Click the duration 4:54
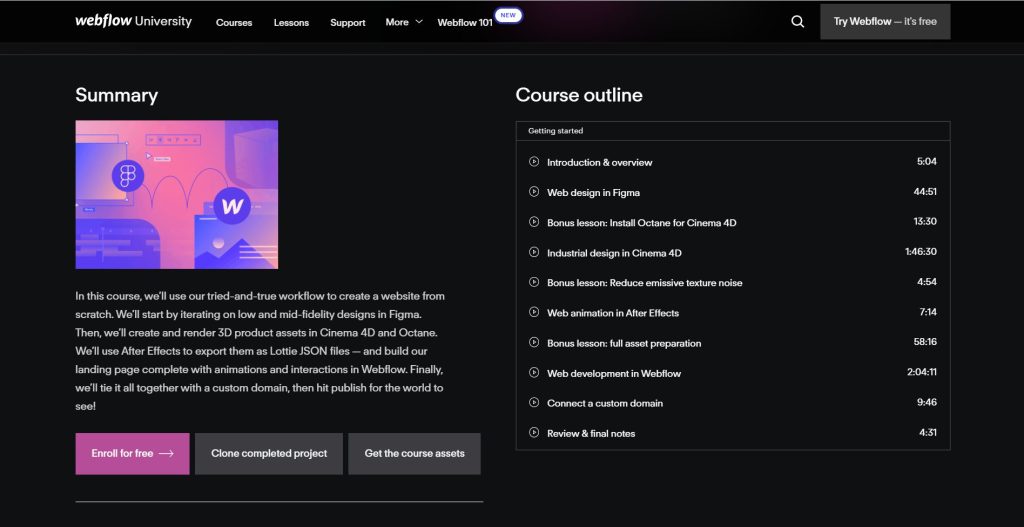The width and height of the screenshot is (1024, 527). pos(927,281)
